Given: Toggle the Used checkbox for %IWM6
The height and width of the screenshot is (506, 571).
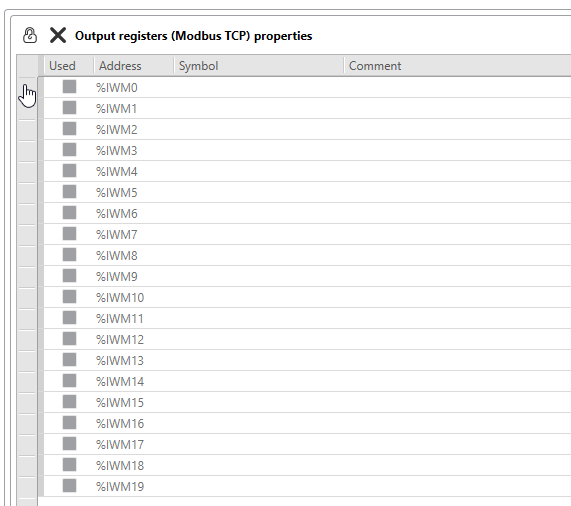Looking at the screenshot, I should point(69,213).
